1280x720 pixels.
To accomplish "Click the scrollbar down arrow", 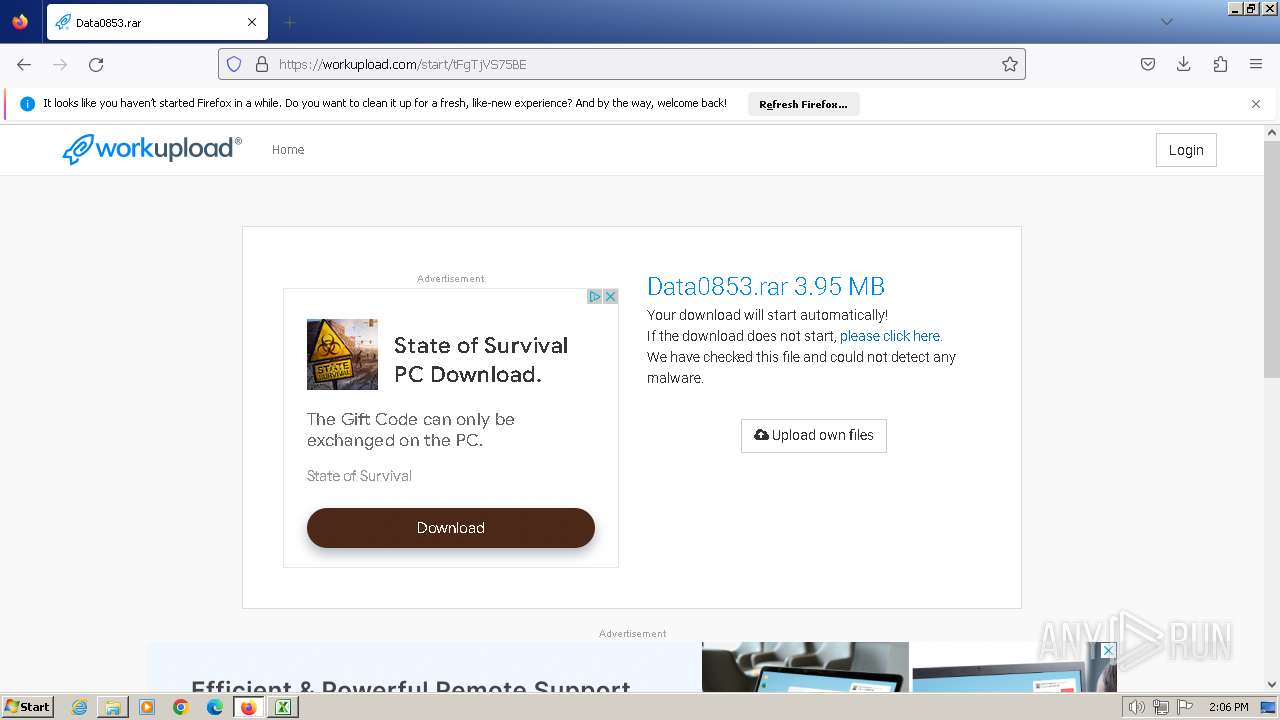I will [1272, 685].
